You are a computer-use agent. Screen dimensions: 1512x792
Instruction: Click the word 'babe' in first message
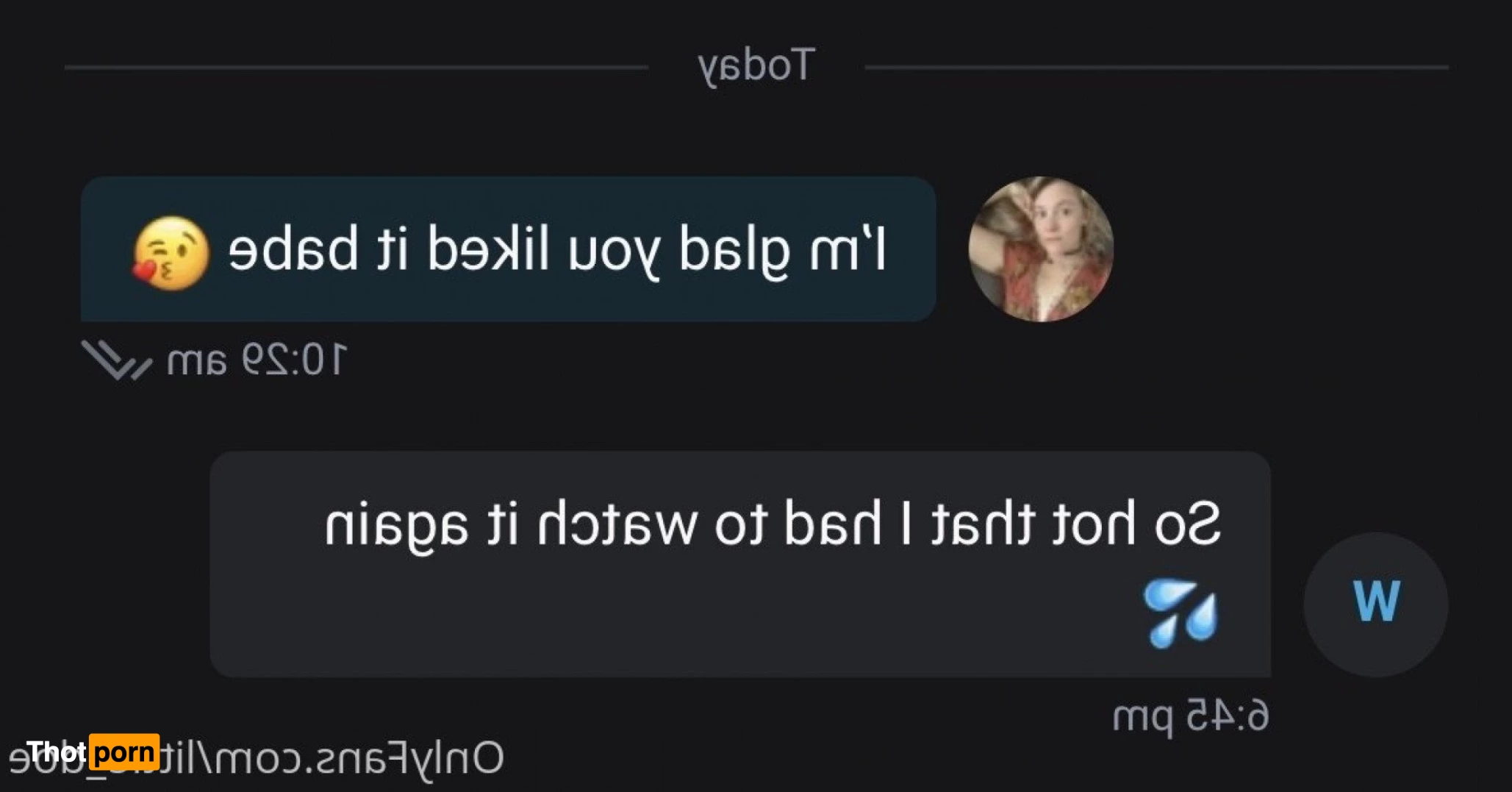[x=295, y=249]
